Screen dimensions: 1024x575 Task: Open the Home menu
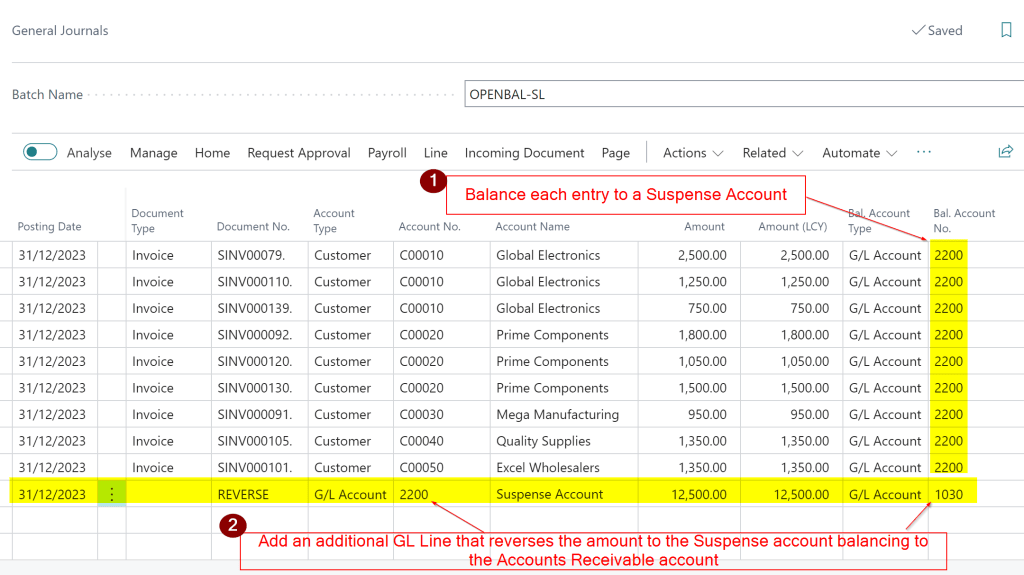pyautogui.click(x=212, y=153)
